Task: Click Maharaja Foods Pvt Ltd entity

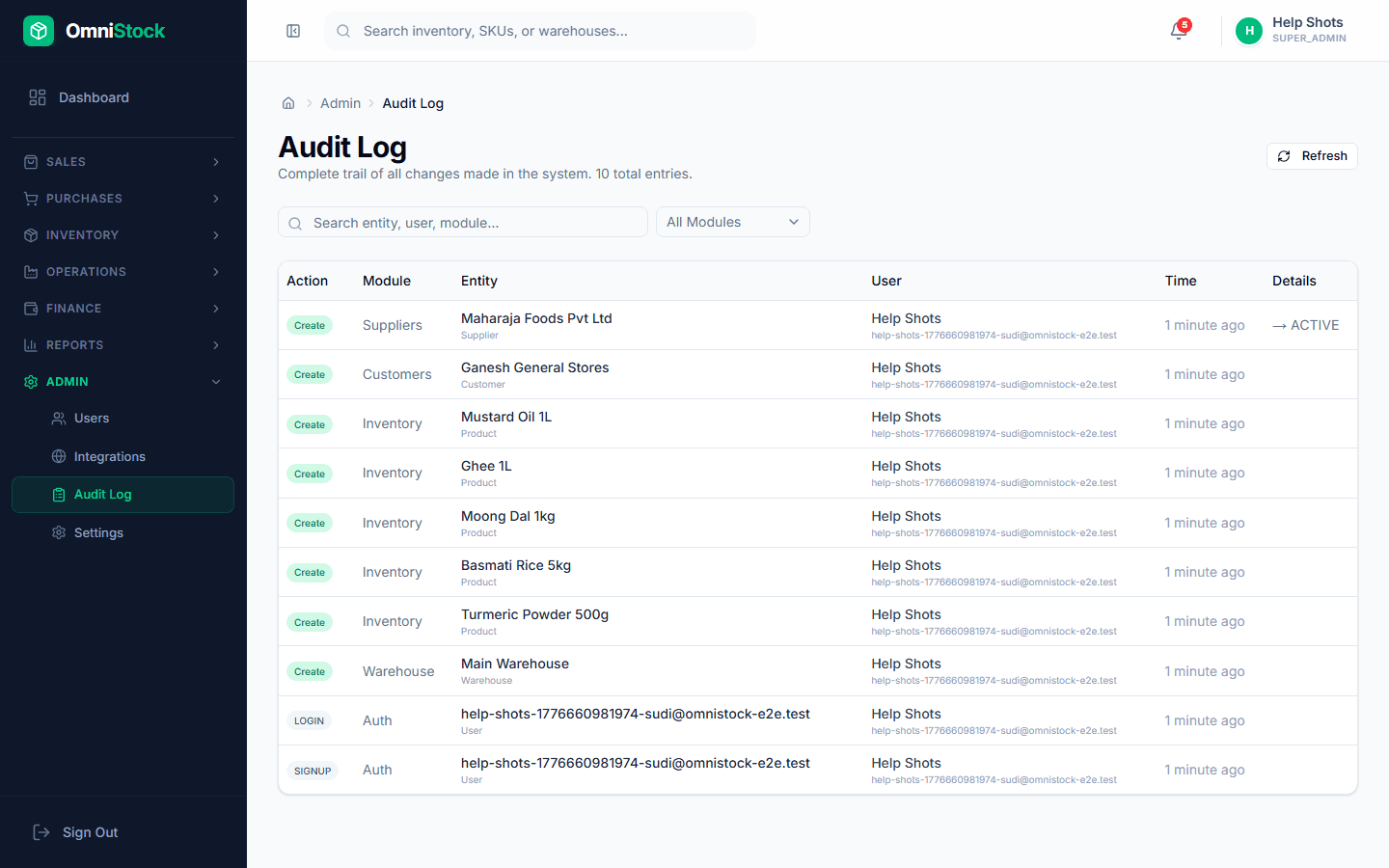Action: coord(536,318)
